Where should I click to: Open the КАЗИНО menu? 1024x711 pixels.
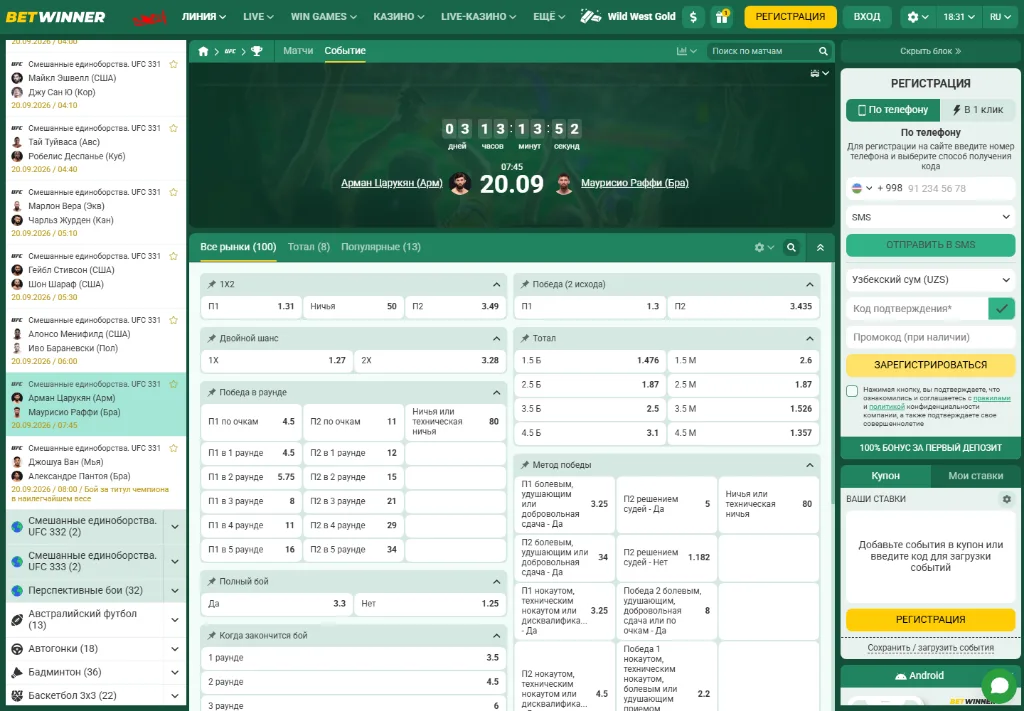pyautogui.click(x=398, y=17)
